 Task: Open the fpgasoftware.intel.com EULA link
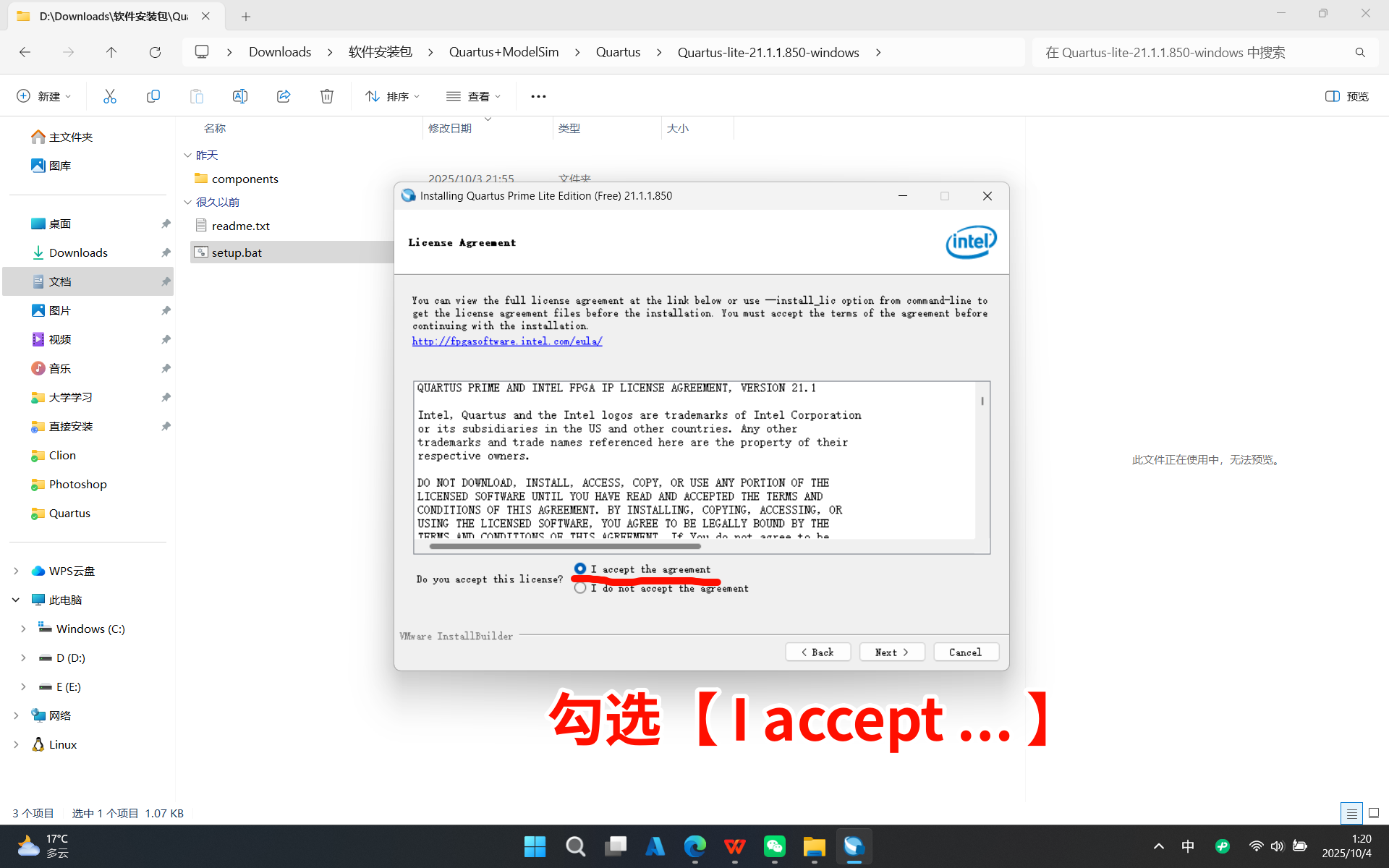pyautogui.click(x=507, y=341)
